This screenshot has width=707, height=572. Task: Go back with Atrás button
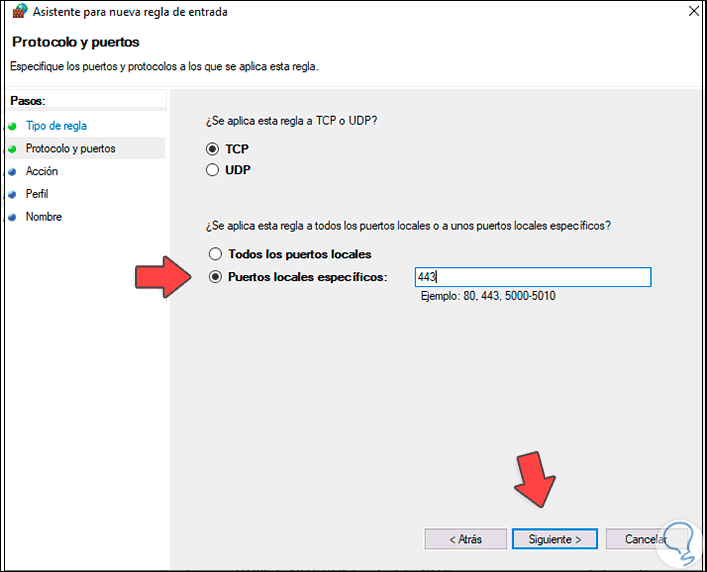[x=465, y=539]
